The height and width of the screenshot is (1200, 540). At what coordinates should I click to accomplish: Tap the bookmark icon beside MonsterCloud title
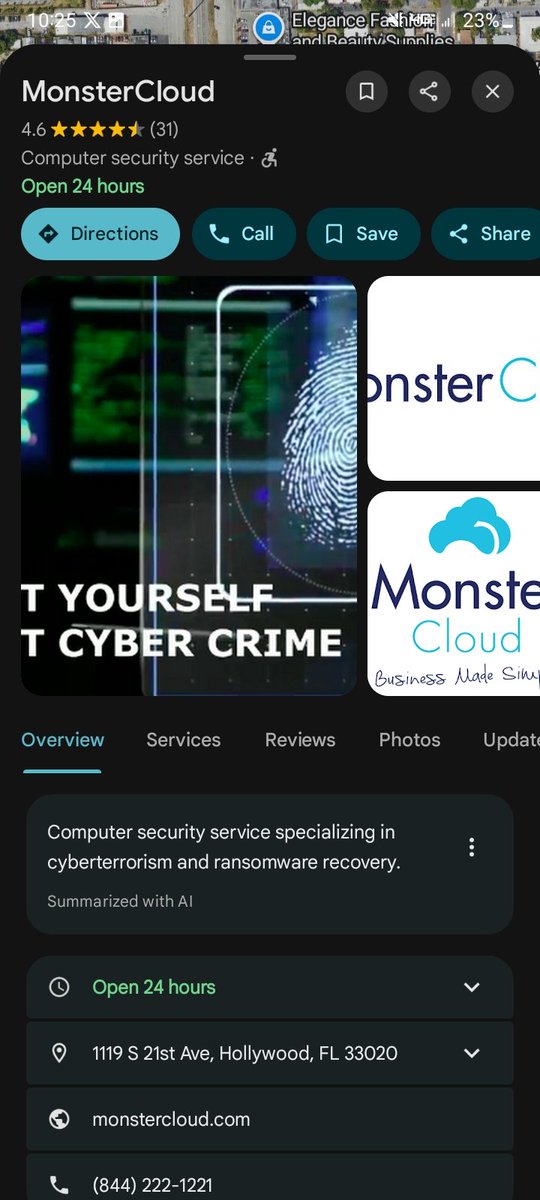(x=367, y=92)
